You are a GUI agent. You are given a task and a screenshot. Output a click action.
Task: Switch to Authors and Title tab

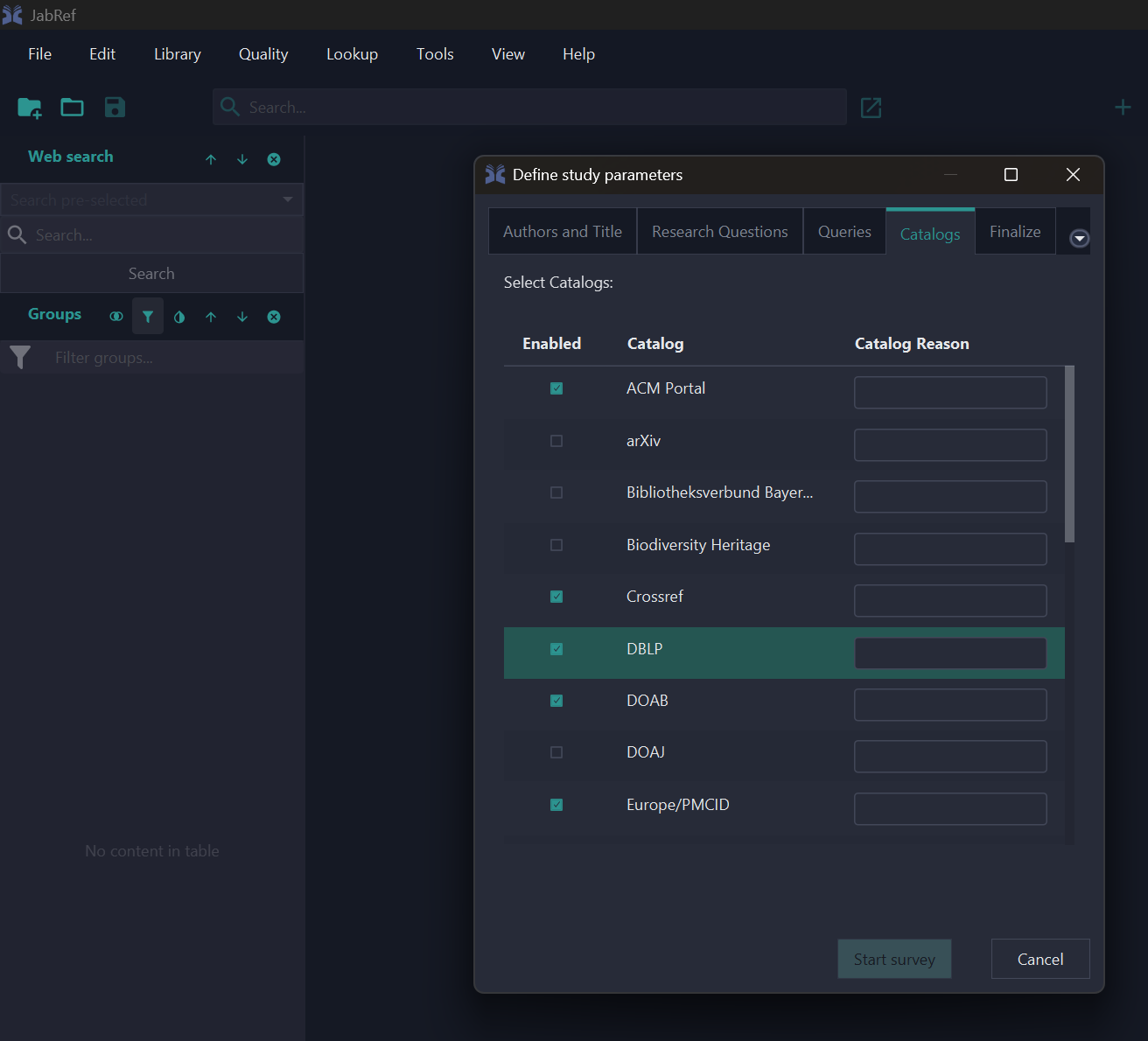563,232
